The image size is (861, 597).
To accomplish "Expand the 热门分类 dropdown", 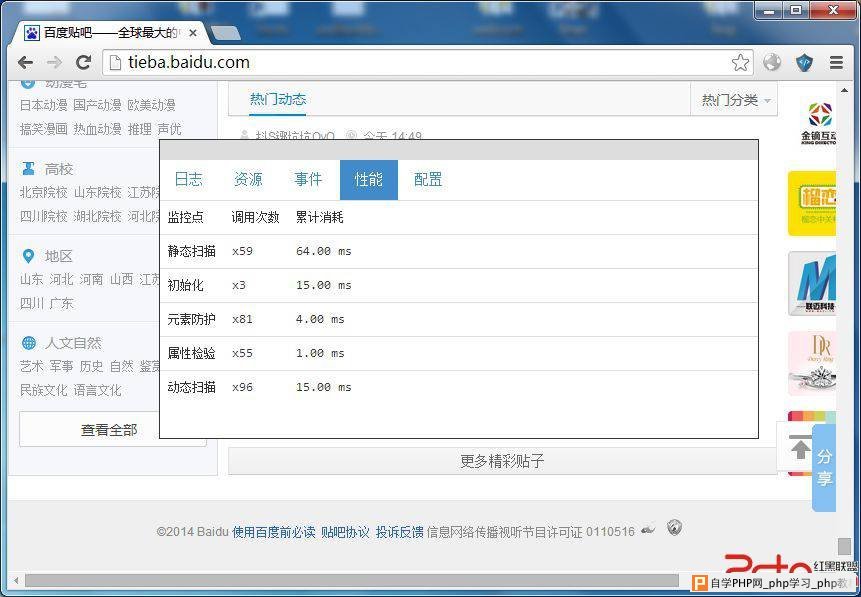I will coord(735,100).
